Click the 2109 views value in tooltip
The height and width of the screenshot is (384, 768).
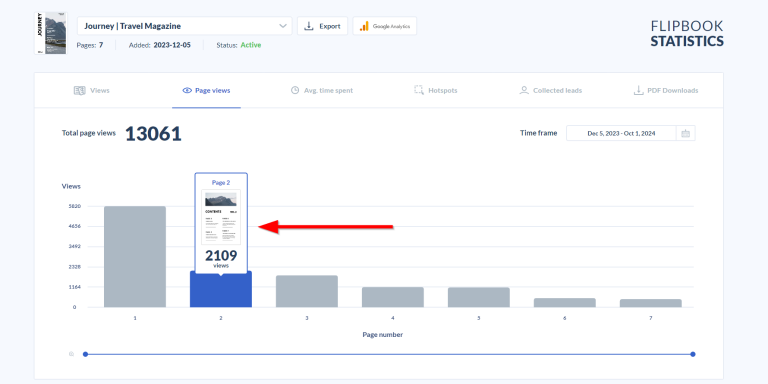(x=221, y=256)
